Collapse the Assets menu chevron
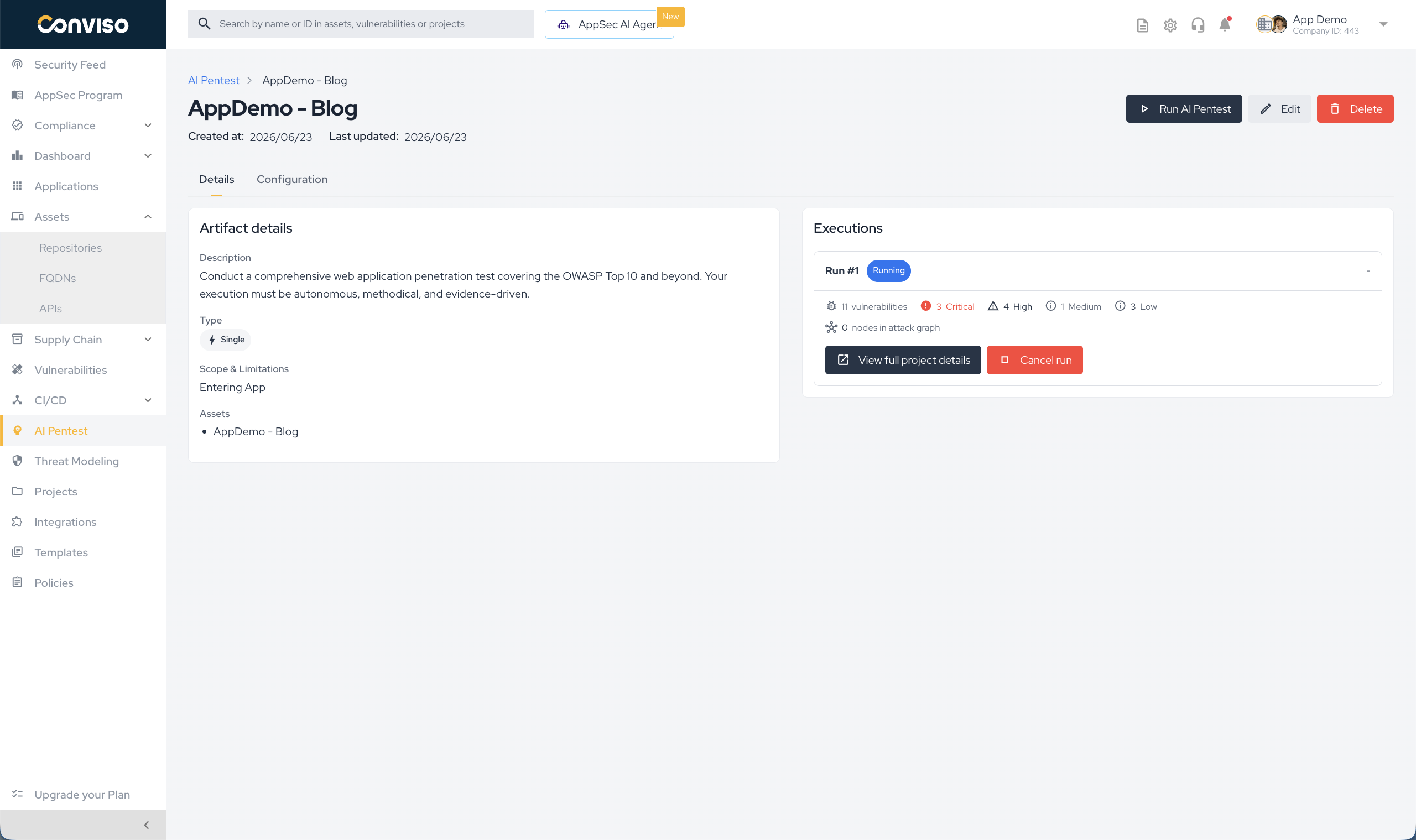1416x840 pixels. coord(148,217)
